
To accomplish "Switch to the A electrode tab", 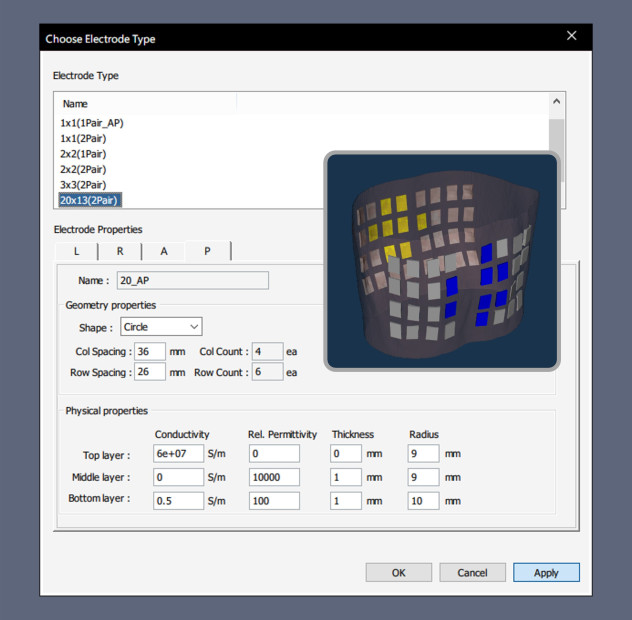I will pyautogui.click(x=164, y=251).
